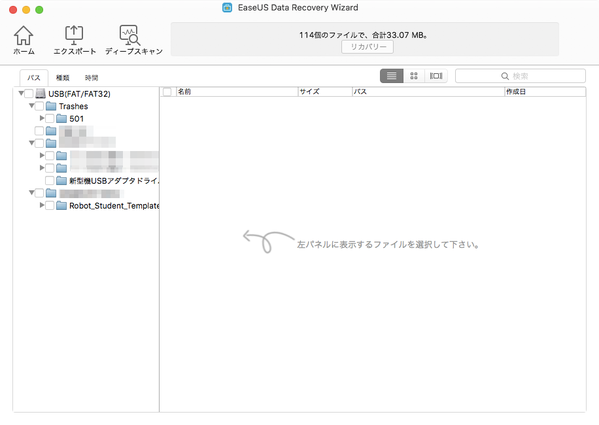Go to Home via ホーム icon
Screen dimensions: 599x425
point(24,36)
